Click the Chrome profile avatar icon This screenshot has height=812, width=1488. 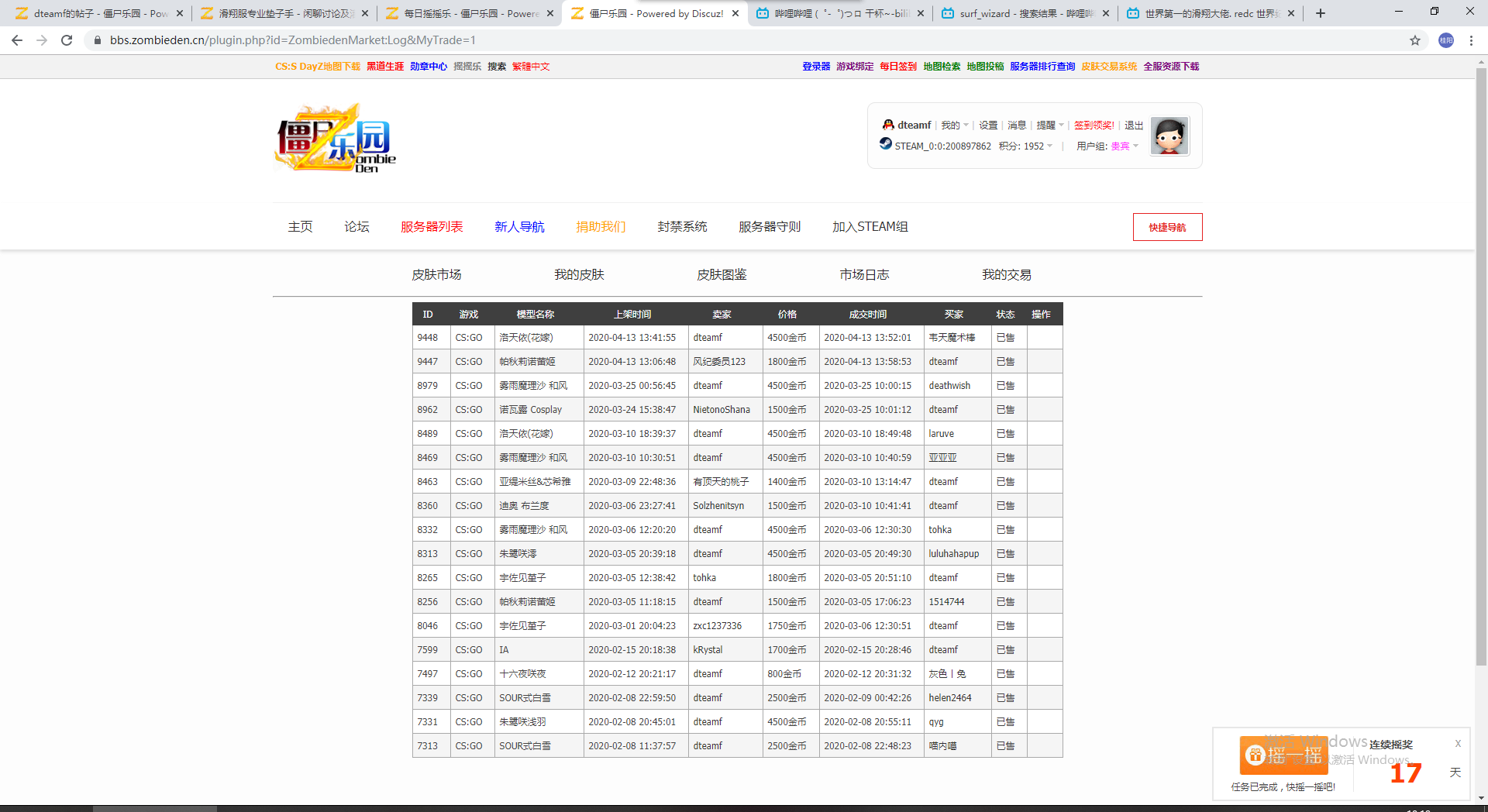1446,40
